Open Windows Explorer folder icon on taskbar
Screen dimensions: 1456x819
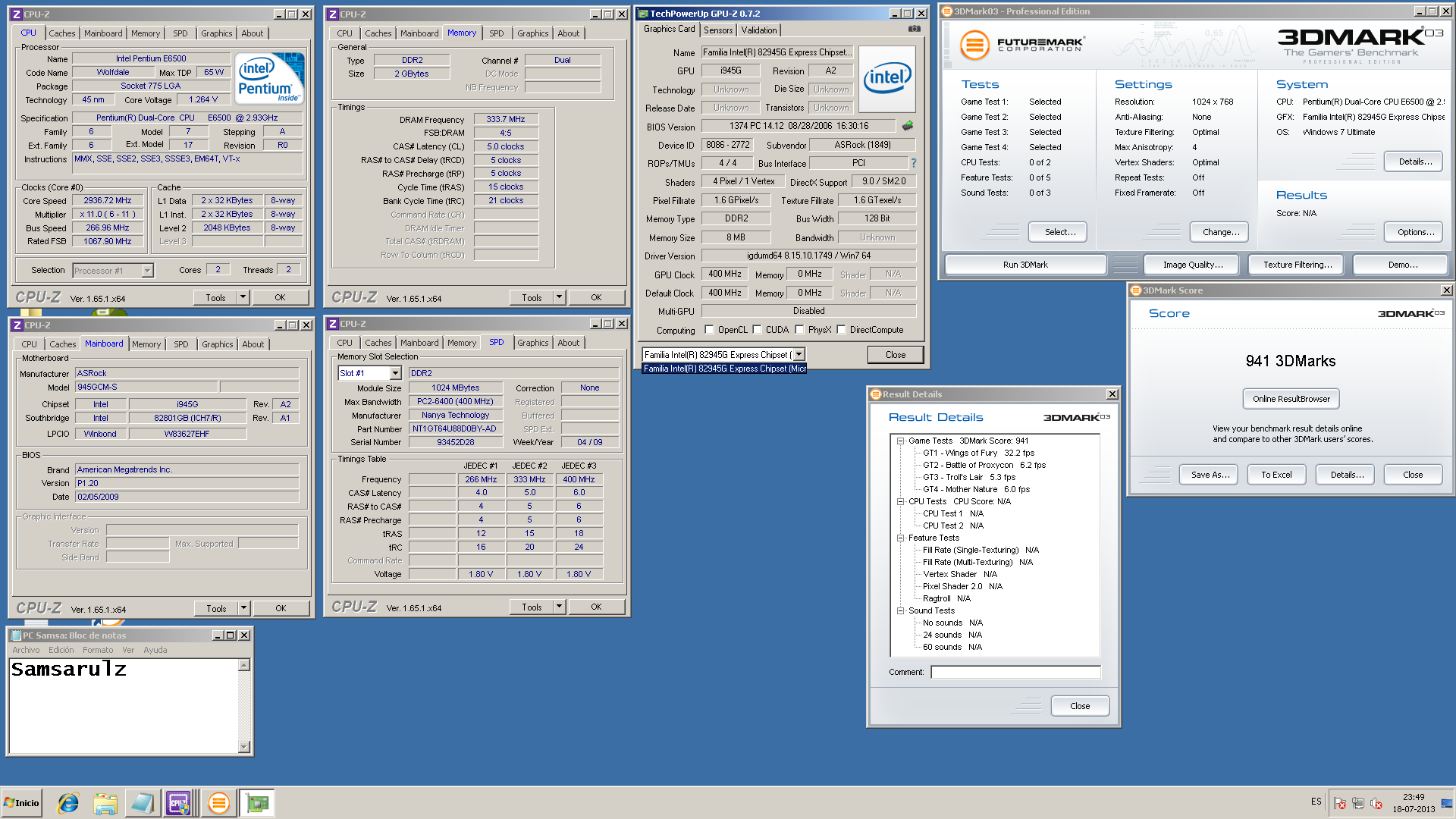105,803
